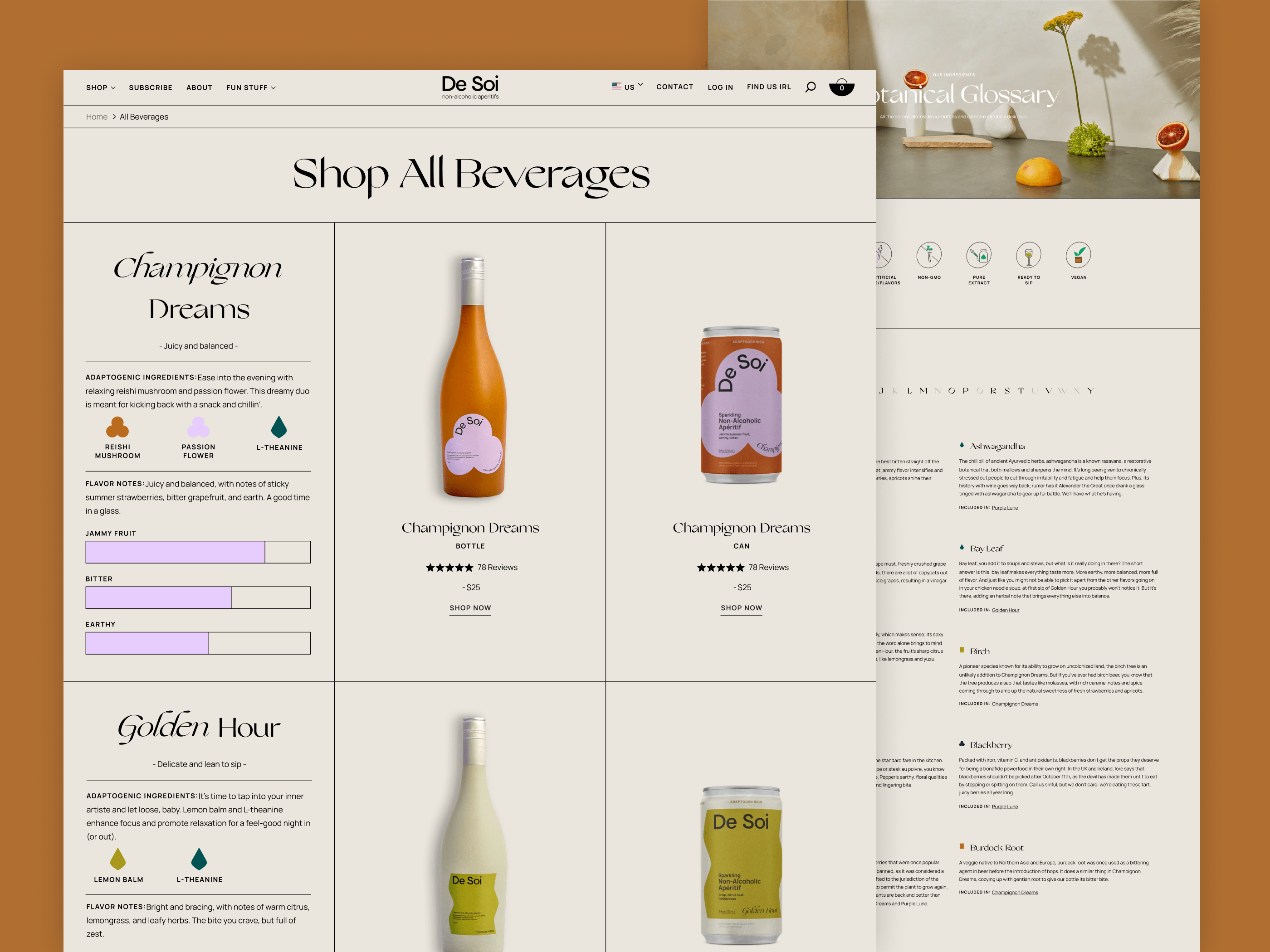Click Shop Now under Champignon Dreams Bottle
This screenshot has height=952, width=1270.
(470, 608)
